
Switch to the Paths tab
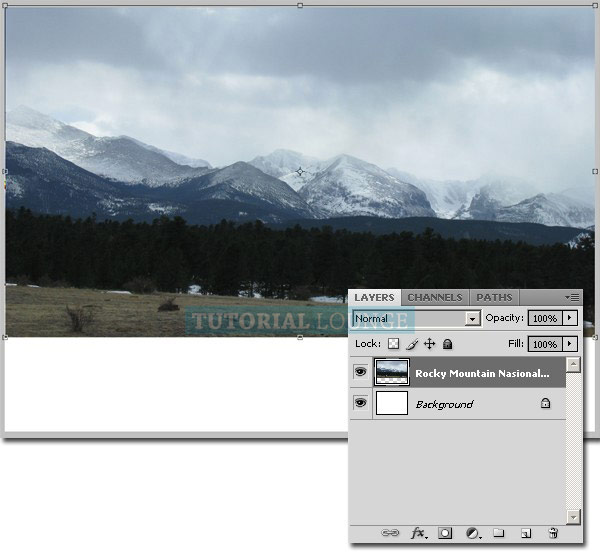(494, 297)
